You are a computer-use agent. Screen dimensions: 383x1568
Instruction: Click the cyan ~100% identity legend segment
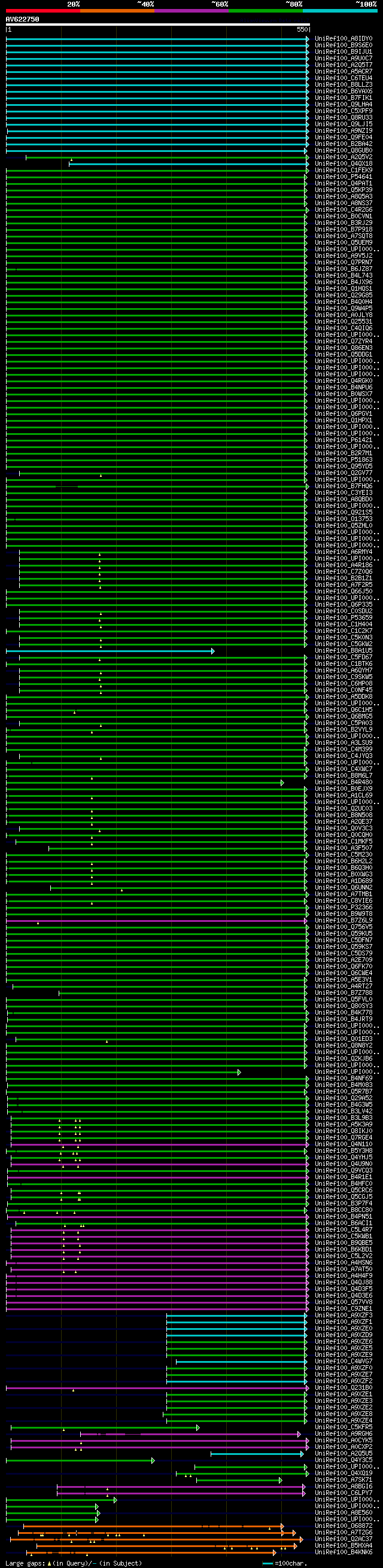pos(340,10)
